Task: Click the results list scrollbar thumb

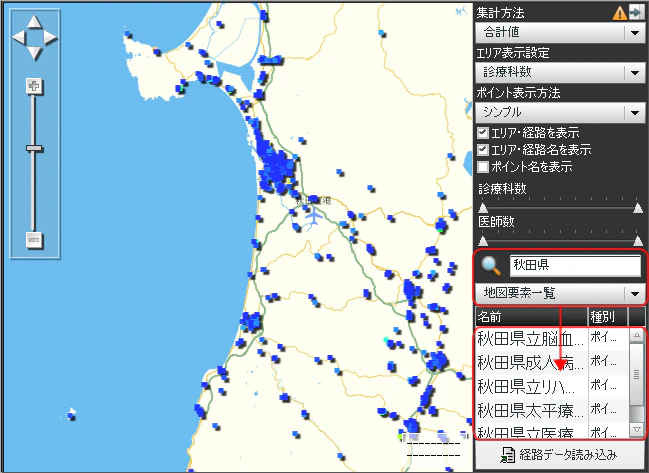Action: (637, 374)
